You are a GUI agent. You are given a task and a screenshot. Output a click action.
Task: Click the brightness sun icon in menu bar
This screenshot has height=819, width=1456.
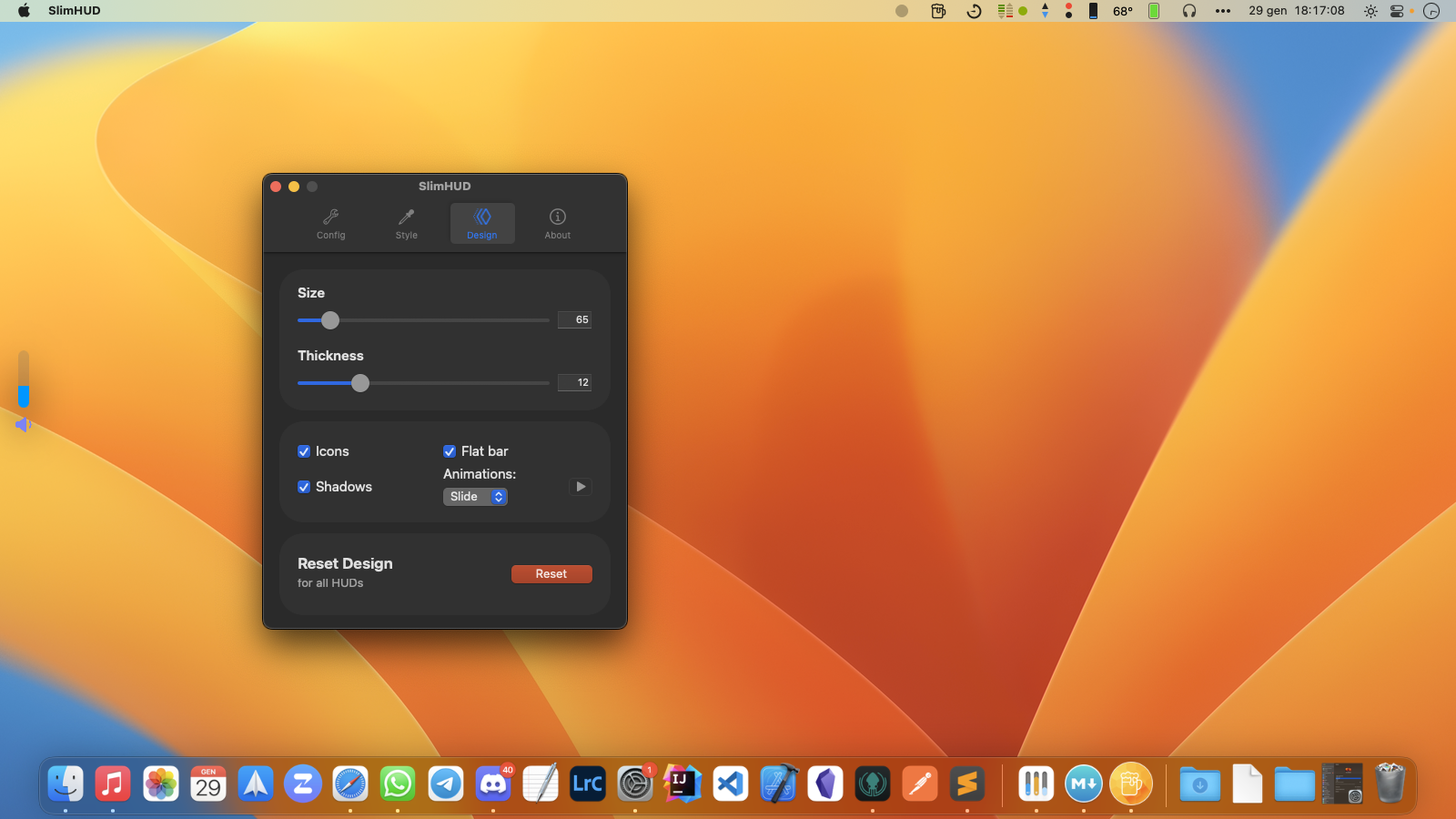(x=1370, y=11)
